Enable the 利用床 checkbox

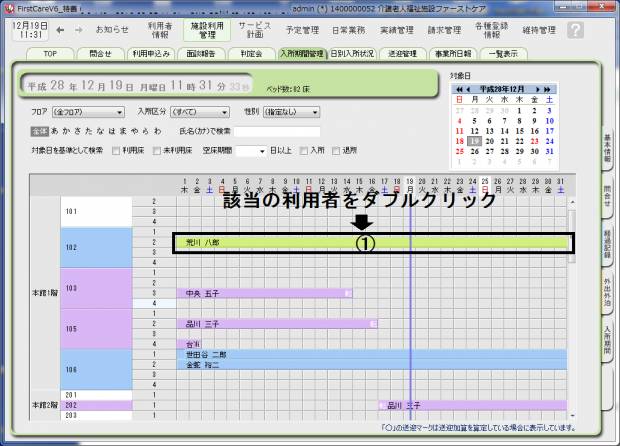pyautogui.click(x=116, y=149)
